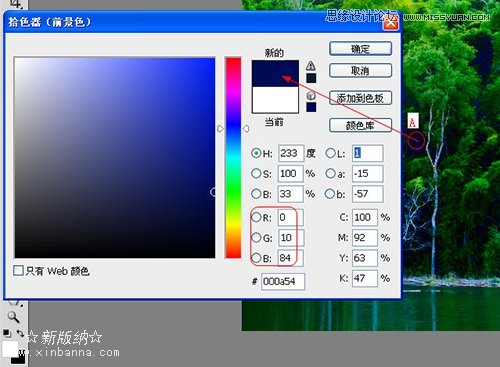This screenshot has width=500, height=367.
Task: Click the 添加到色板 button
Action: click(x=360, y=98)
